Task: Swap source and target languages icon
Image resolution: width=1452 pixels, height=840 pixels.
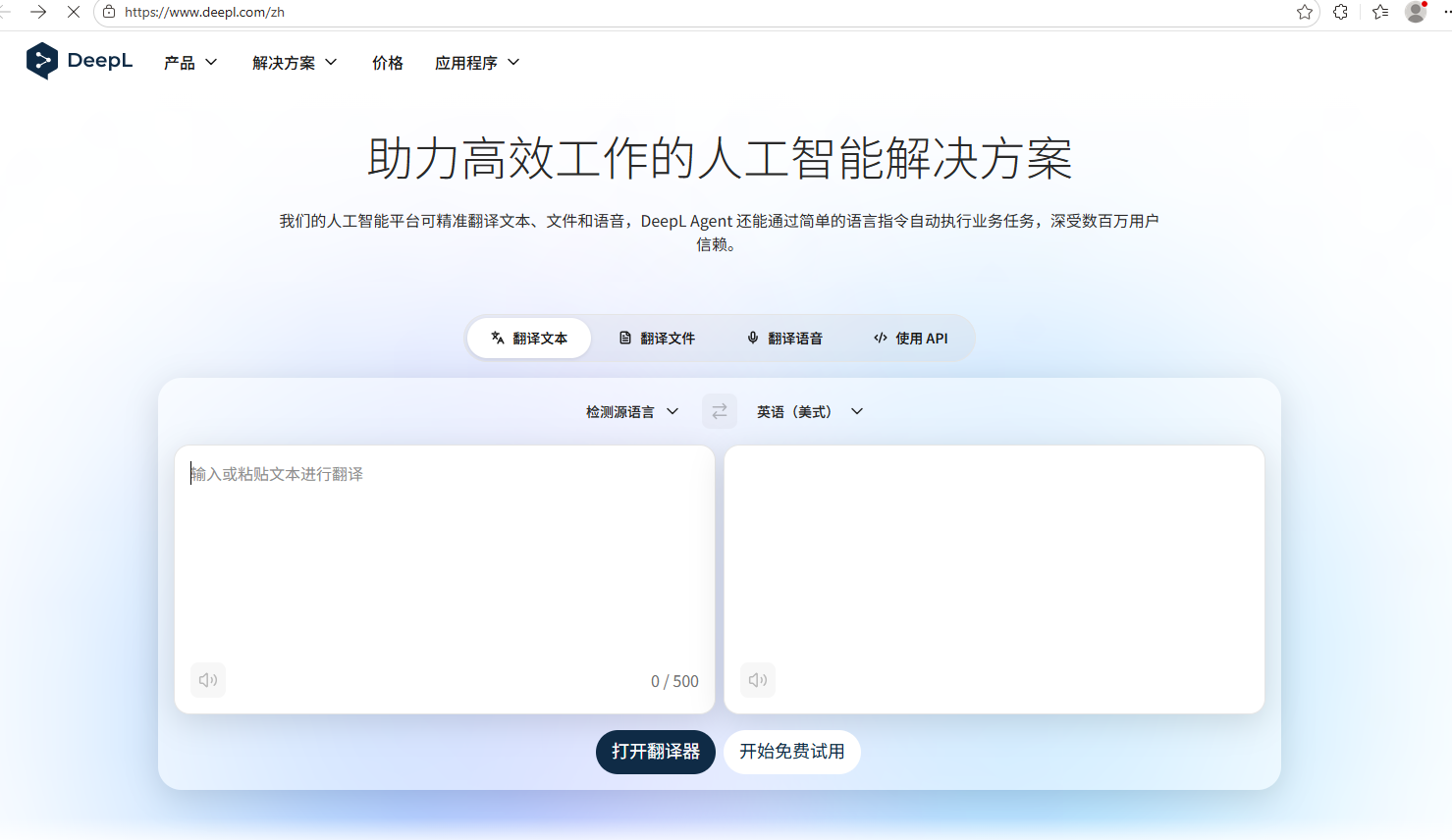Action: [x=720, y=411]
